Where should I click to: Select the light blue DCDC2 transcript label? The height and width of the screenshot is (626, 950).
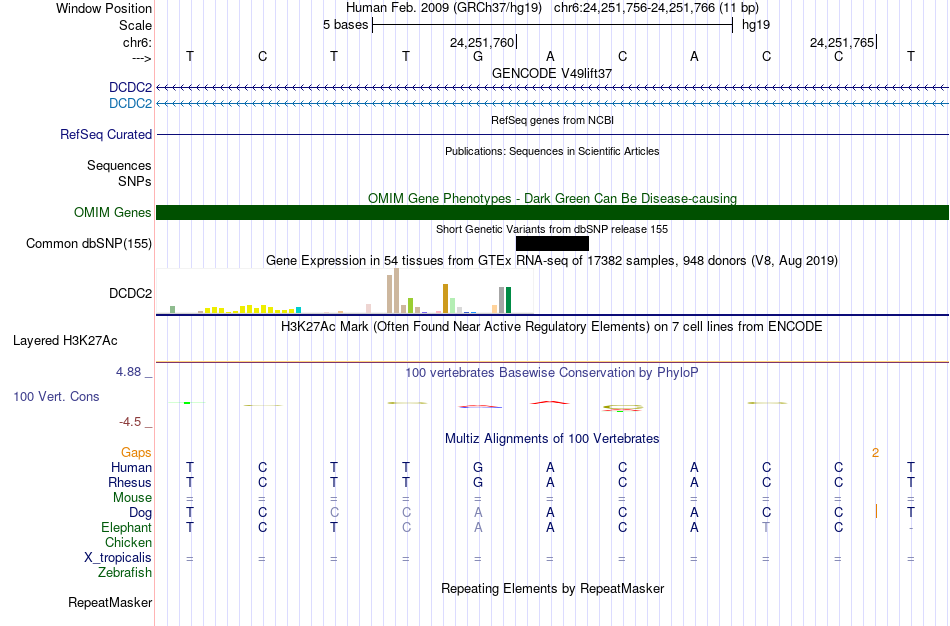(130, 103)
